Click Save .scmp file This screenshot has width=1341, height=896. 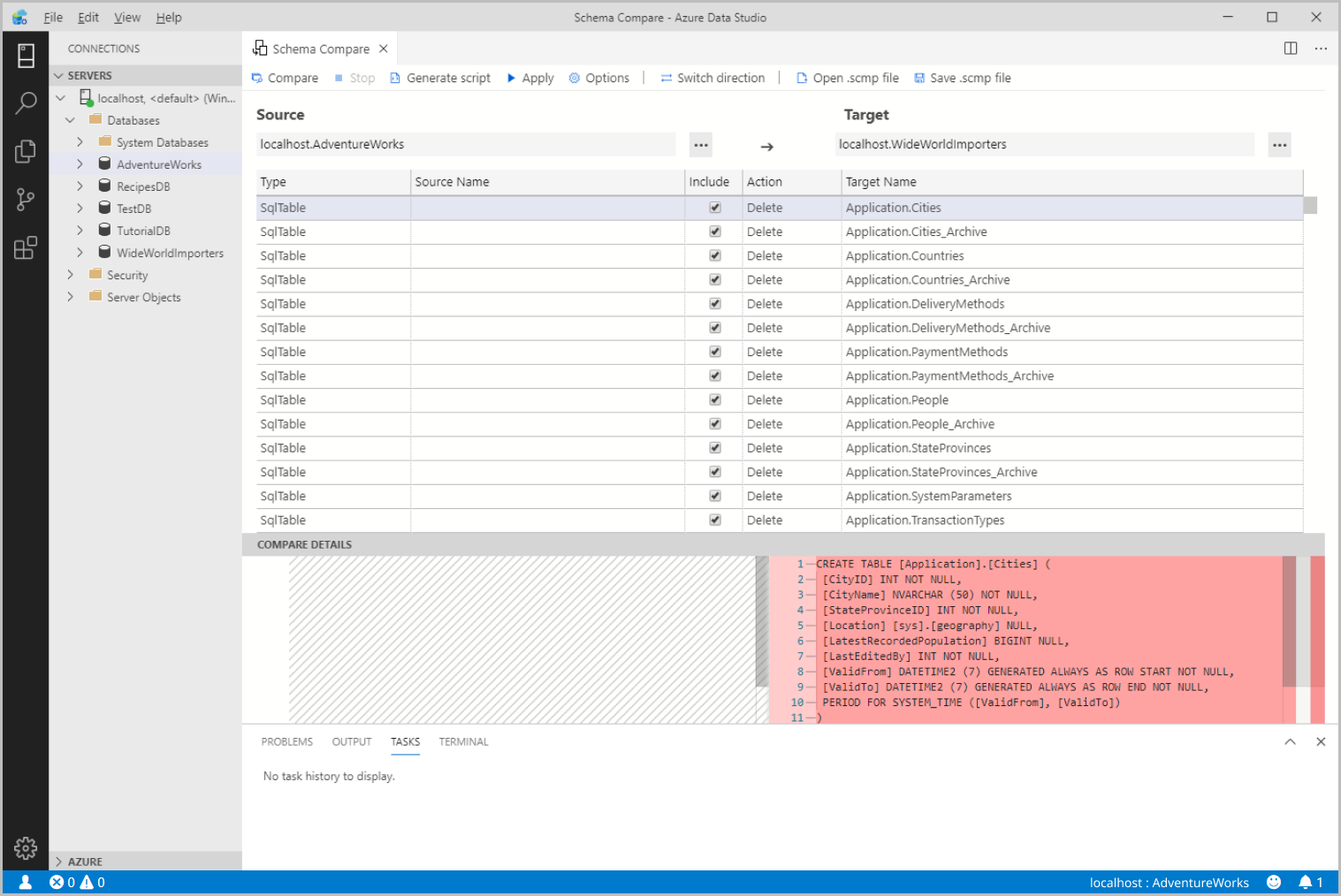(963, 78)
